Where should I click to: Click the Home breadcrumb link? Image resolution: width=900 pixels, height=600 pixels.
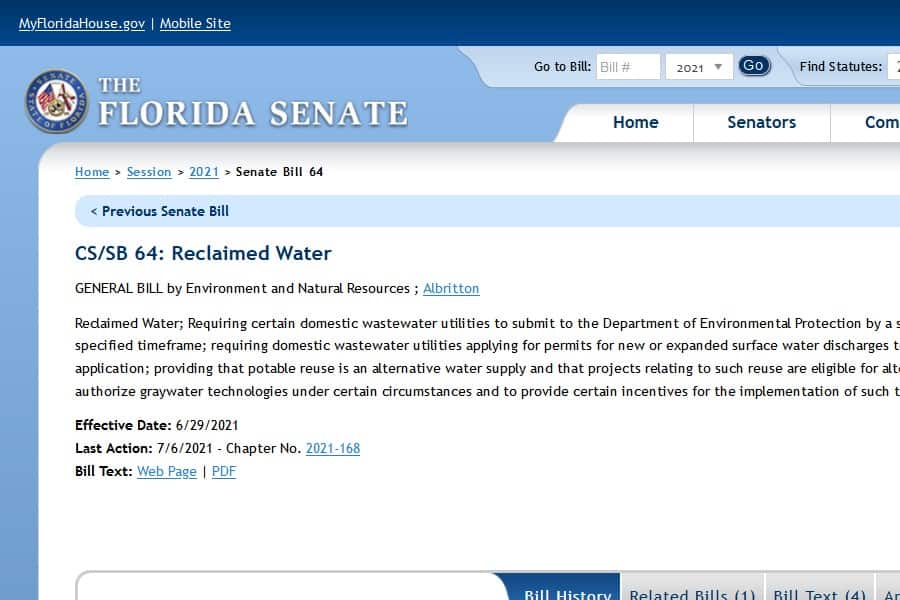coord(92,172)
